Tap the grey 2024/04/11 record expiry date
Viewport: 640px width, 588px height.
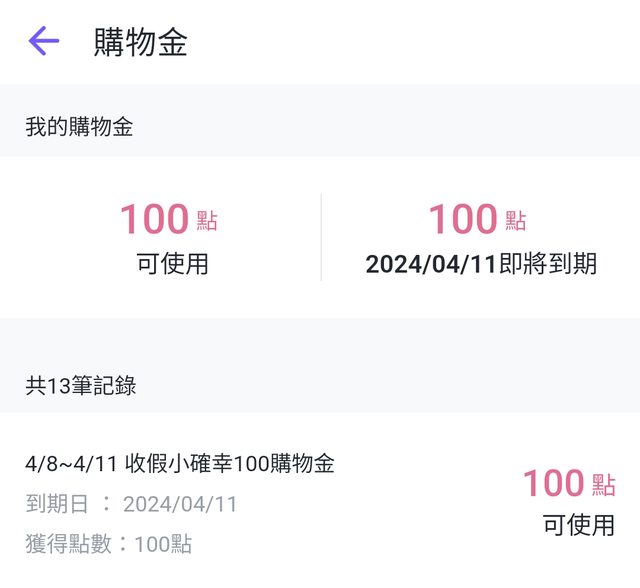(x=180, y=504)
